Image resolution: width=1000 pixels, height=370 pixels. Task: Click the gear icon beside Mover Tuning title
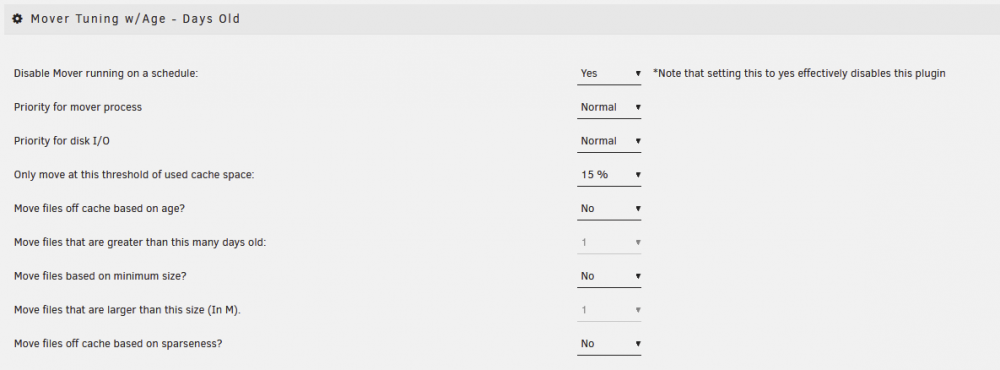[18, 19]
